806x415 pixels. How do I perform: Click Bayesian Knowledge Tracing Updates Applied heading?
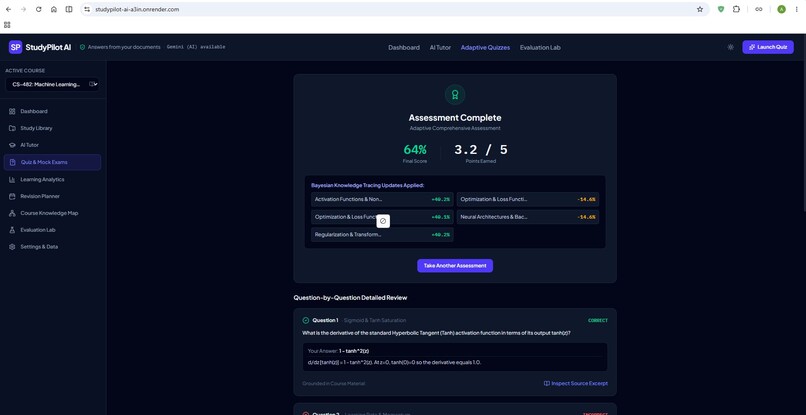click(x=368, y=185)
